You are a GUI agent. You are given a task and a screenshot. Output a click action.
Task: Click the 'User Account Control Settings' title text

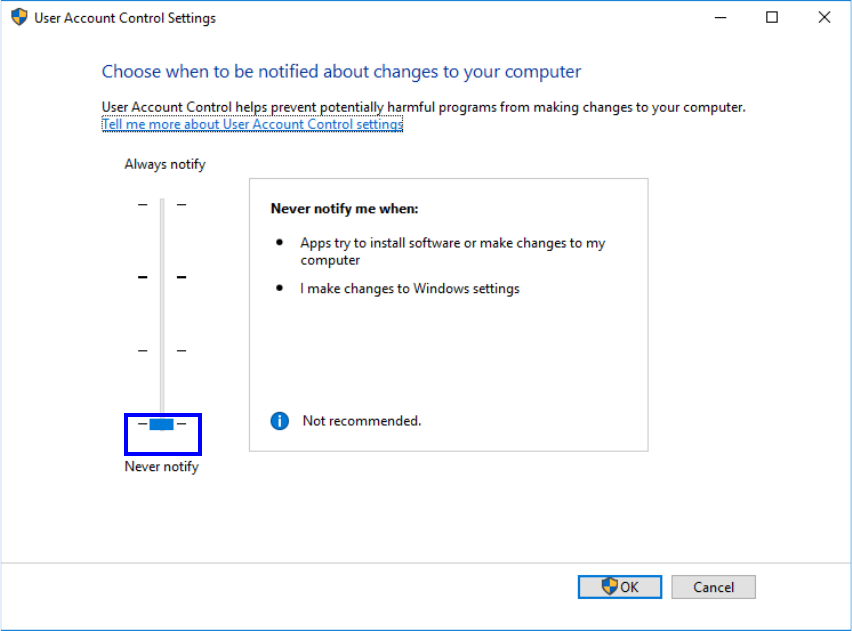coord(125,18)
